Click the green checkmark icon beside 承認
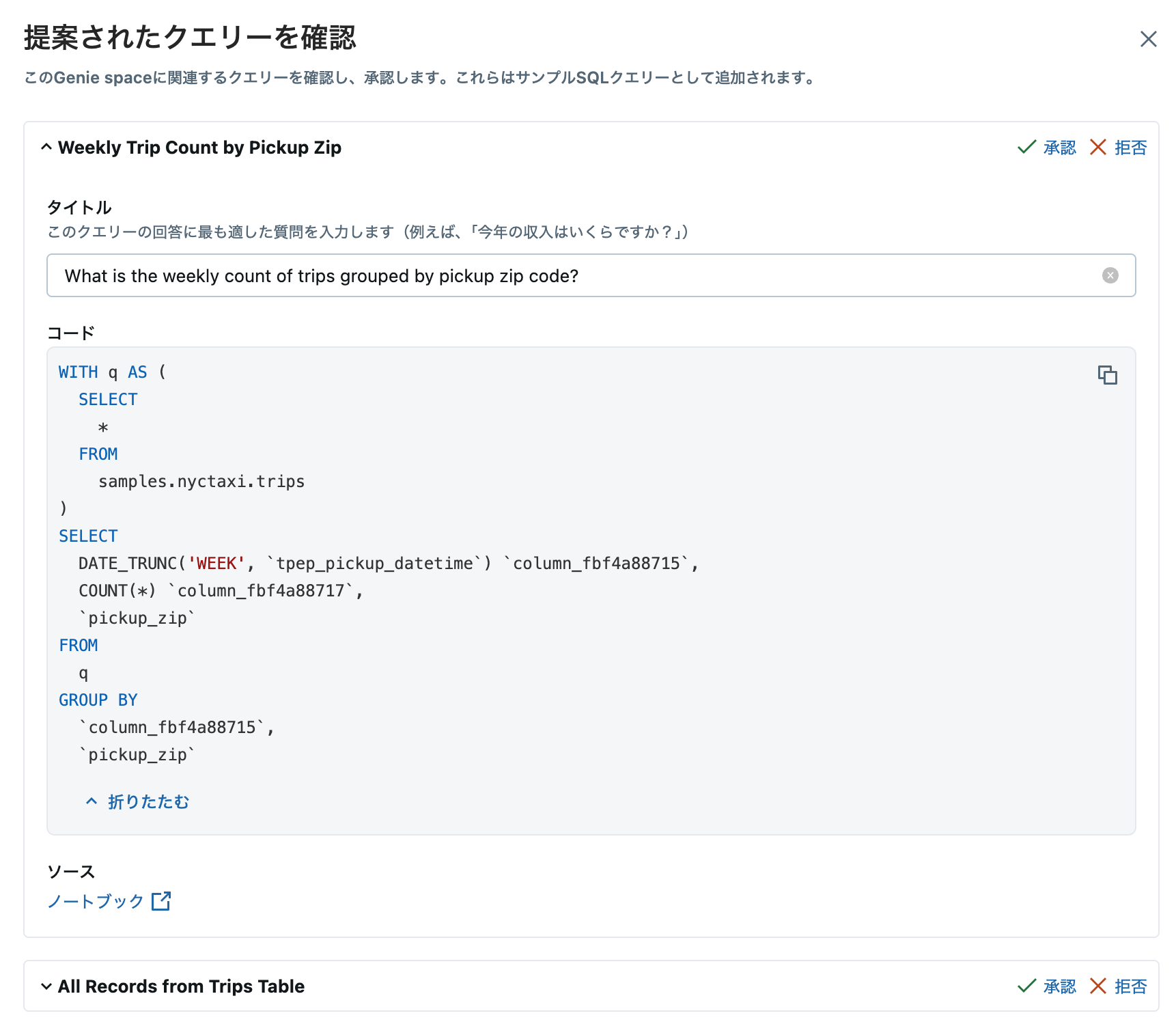This screenshot has height=1022, width=1176. point(1026,147)
